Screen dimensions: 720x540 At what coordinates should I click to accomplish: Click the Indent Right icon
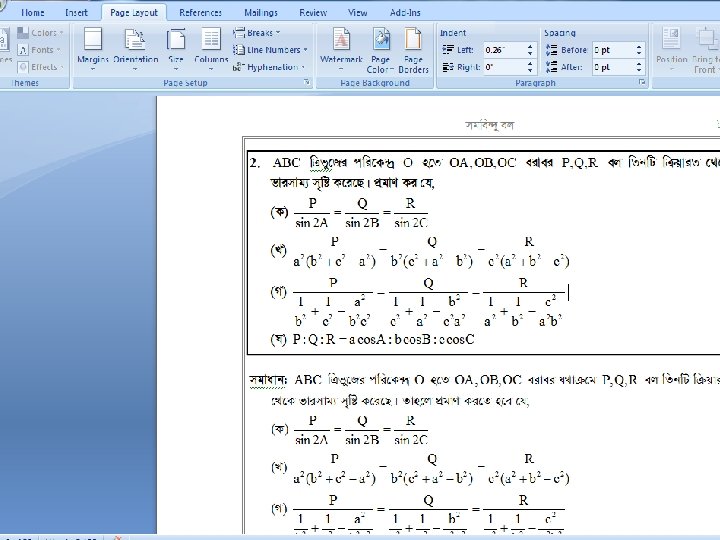point(448,67)
